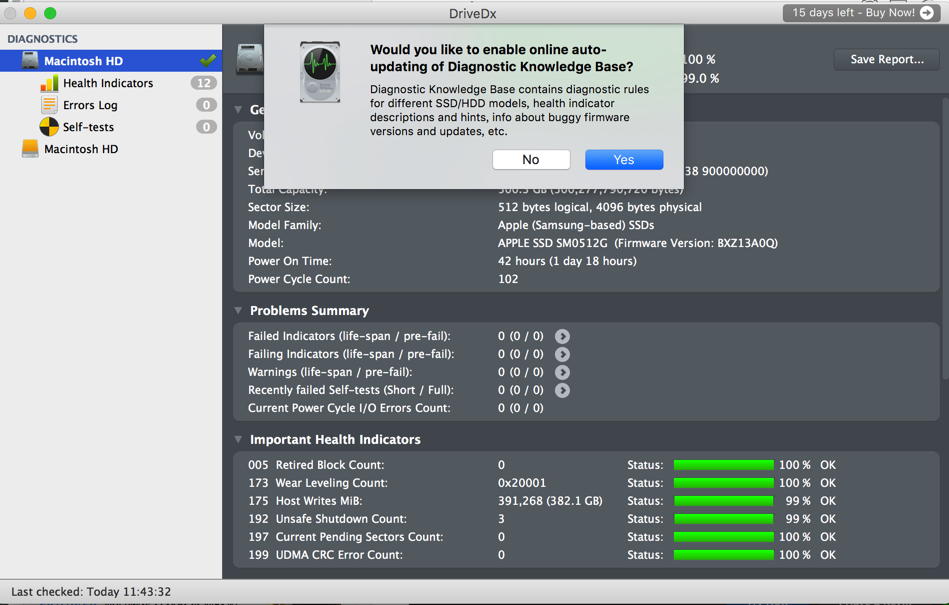The height and width of the screenshot is (605, 949).
Task: Click the dialog title about auto-updating
Action: click(x=502, y=58)
